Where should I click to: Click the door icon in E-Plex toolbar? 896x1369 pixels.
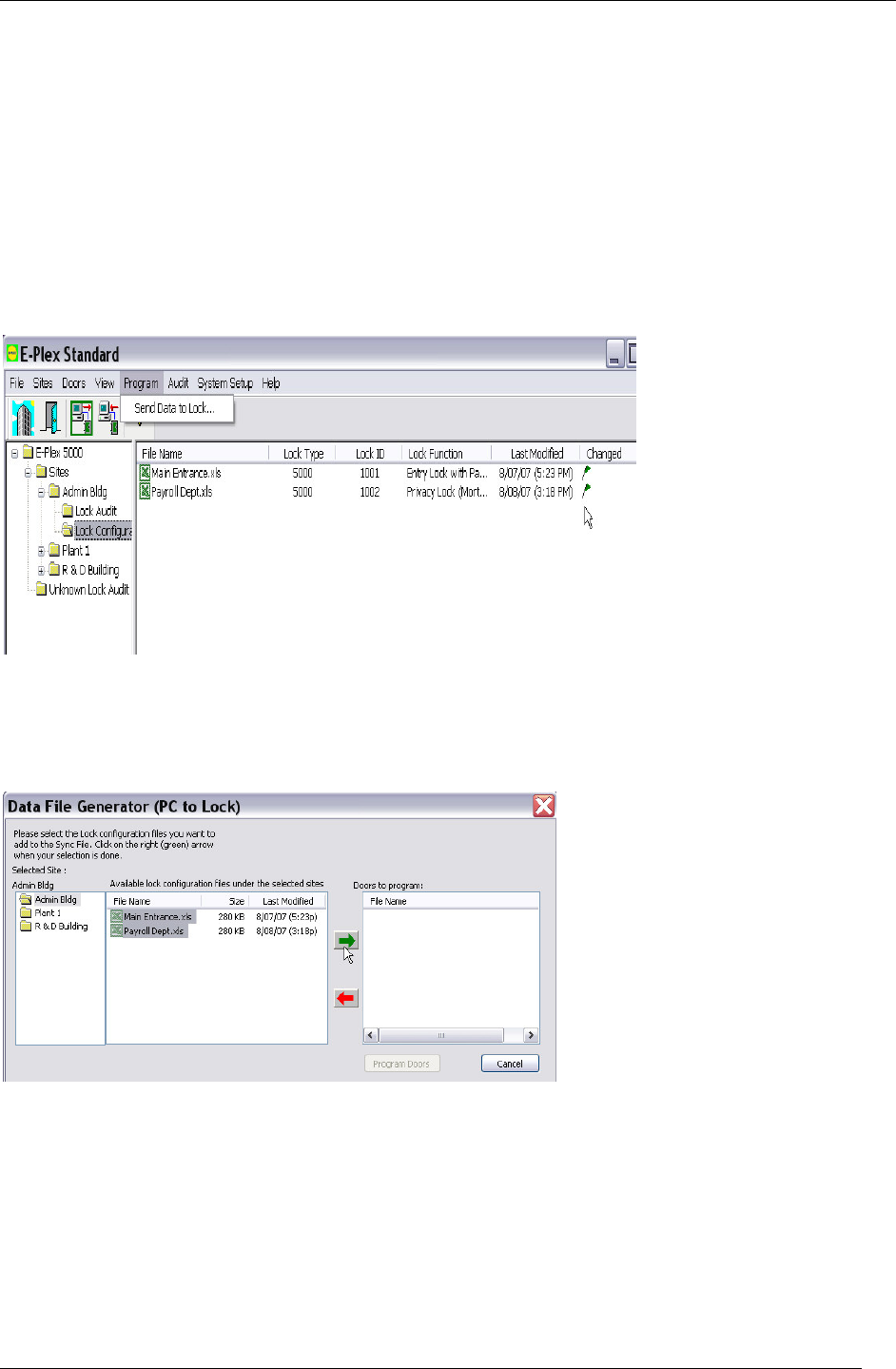(51, 418)
